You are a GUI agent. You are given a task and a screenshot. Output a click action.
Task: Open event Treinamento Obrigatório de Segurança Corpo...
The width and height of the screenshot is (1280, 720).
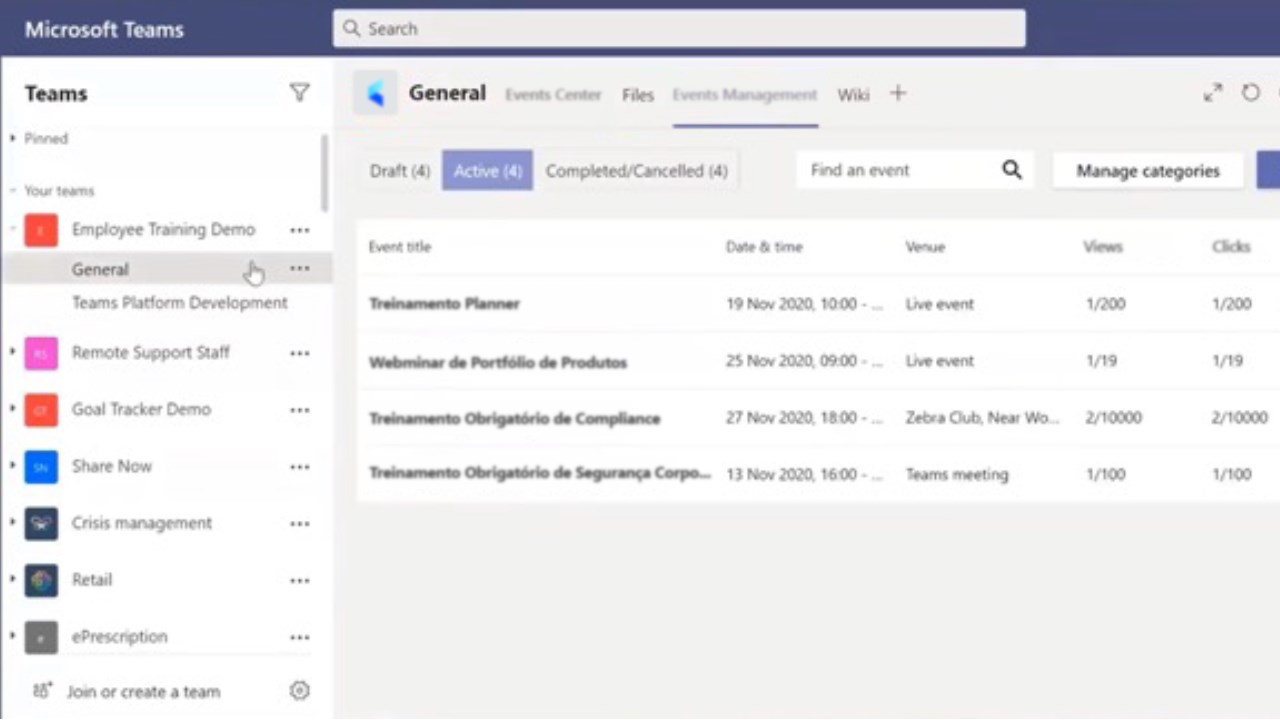pos(540,474)
